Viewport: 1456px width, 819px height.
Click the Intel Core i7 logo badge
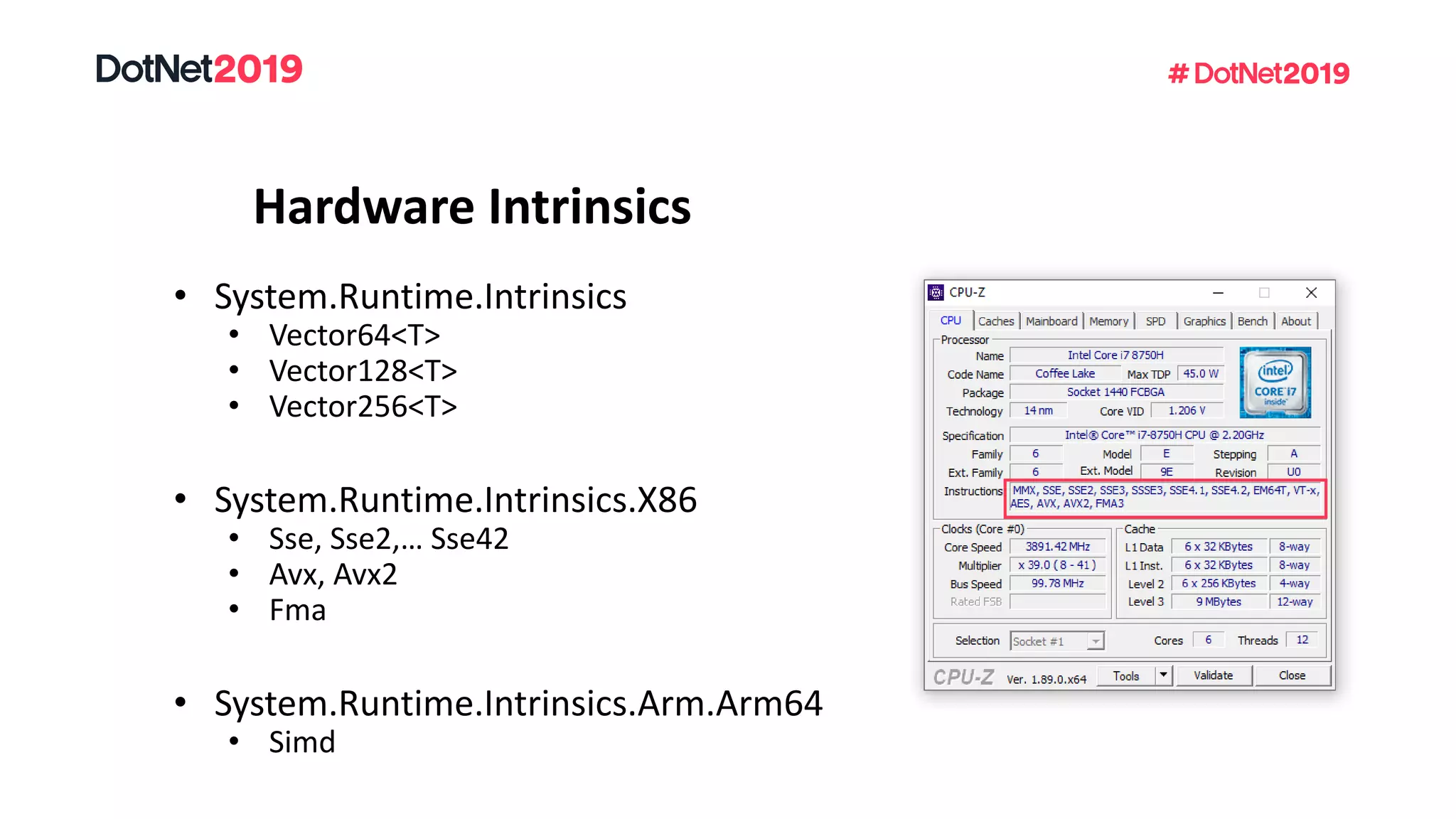[x=1275, y=382]
